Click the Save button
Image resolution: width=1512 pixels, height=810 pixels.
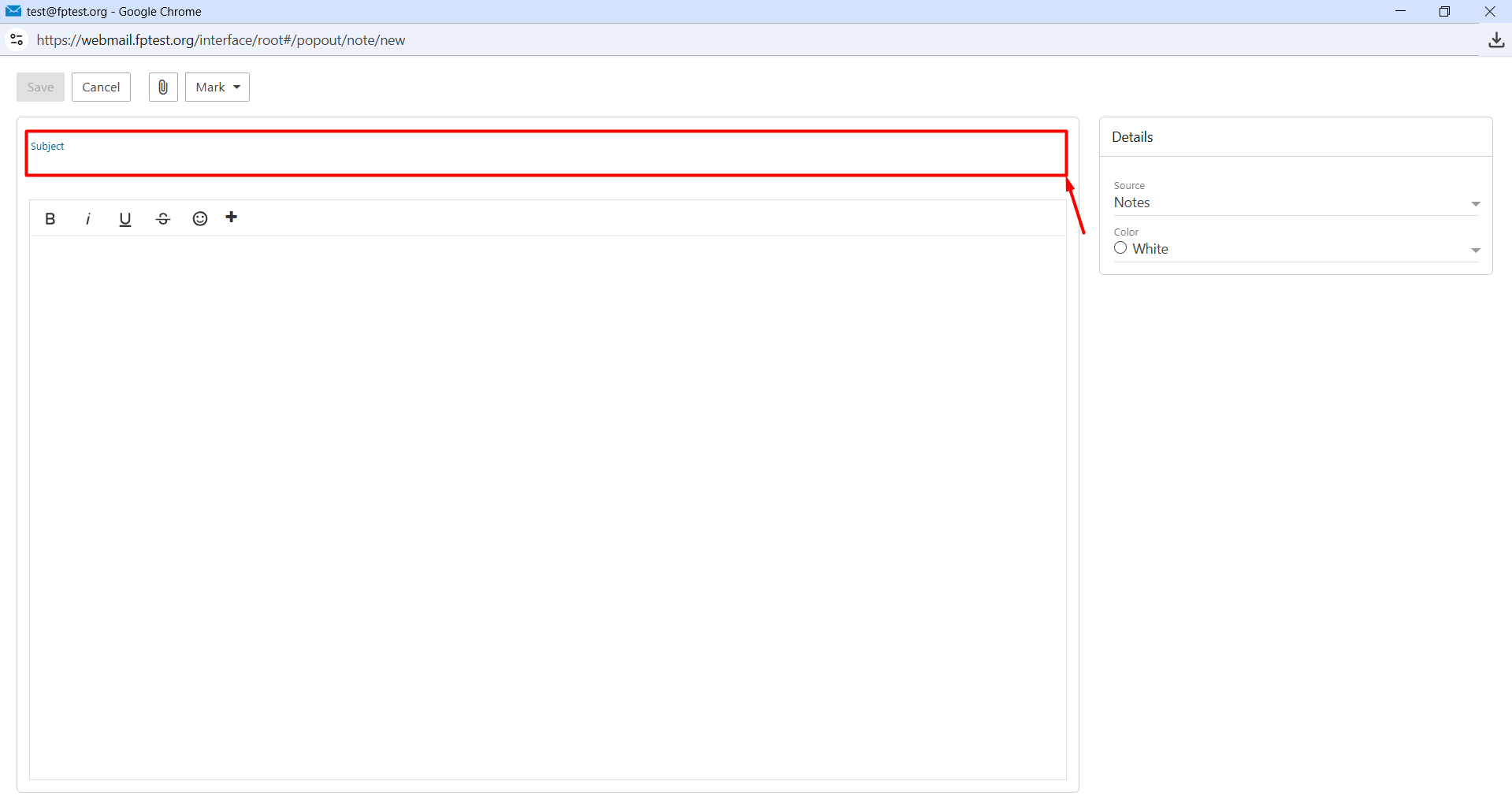[40, 87]
